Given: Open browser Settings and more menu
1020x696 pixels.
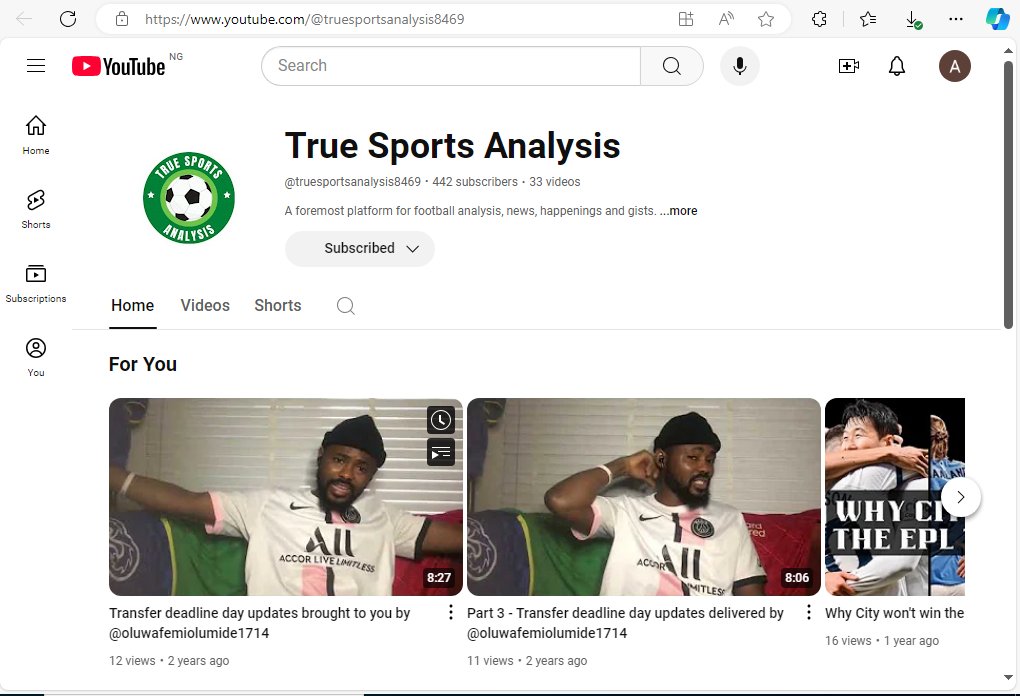Looking at the screenshot, I should pos(956,19).
